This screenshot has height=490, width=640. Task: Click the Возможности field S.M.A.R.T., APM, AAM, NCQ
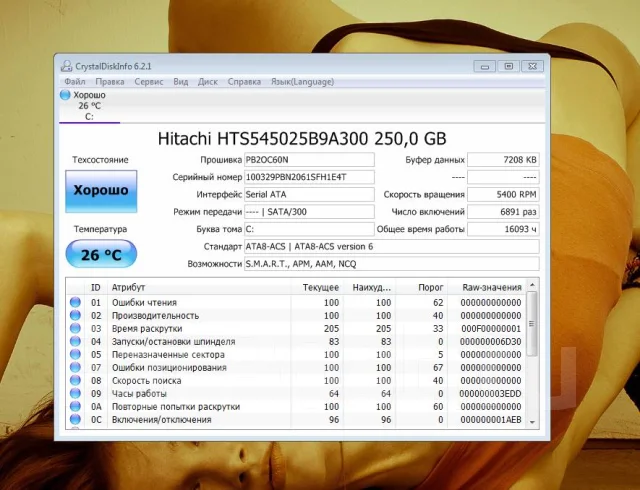click(391, 264)
